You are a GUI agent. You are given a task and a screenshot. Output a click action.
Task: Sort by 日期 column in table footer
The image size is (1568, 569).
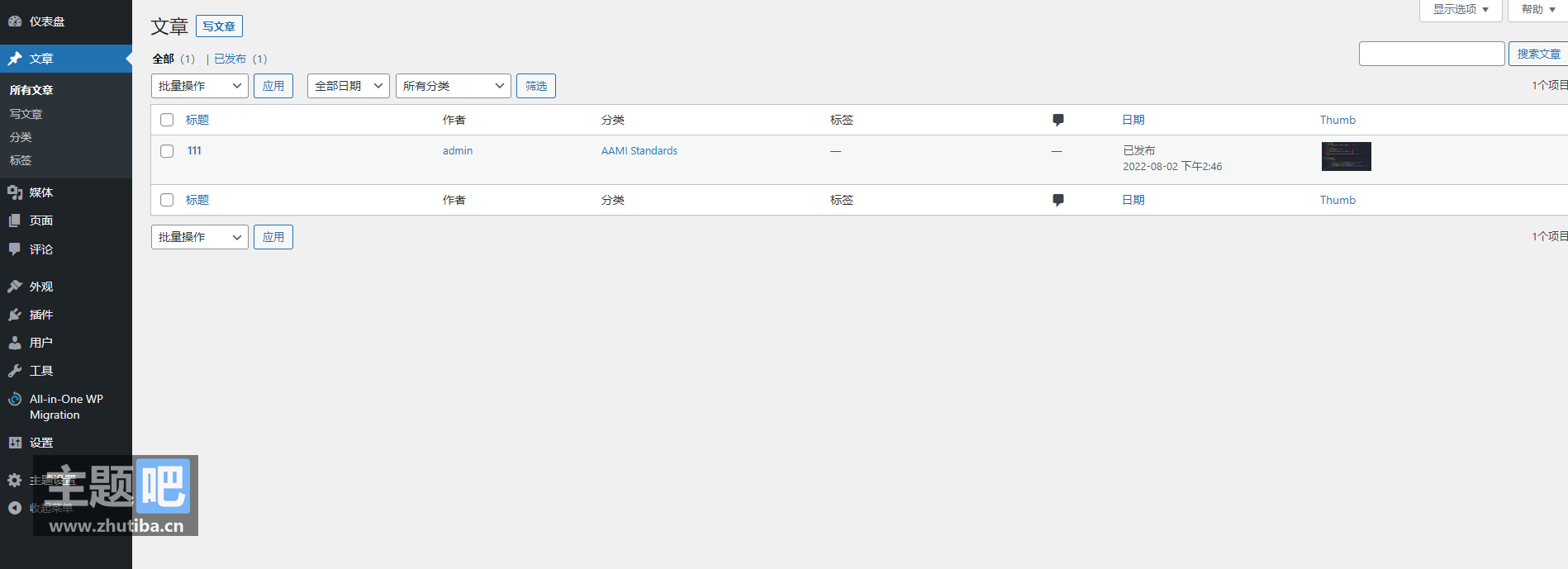pos(1133,200)
